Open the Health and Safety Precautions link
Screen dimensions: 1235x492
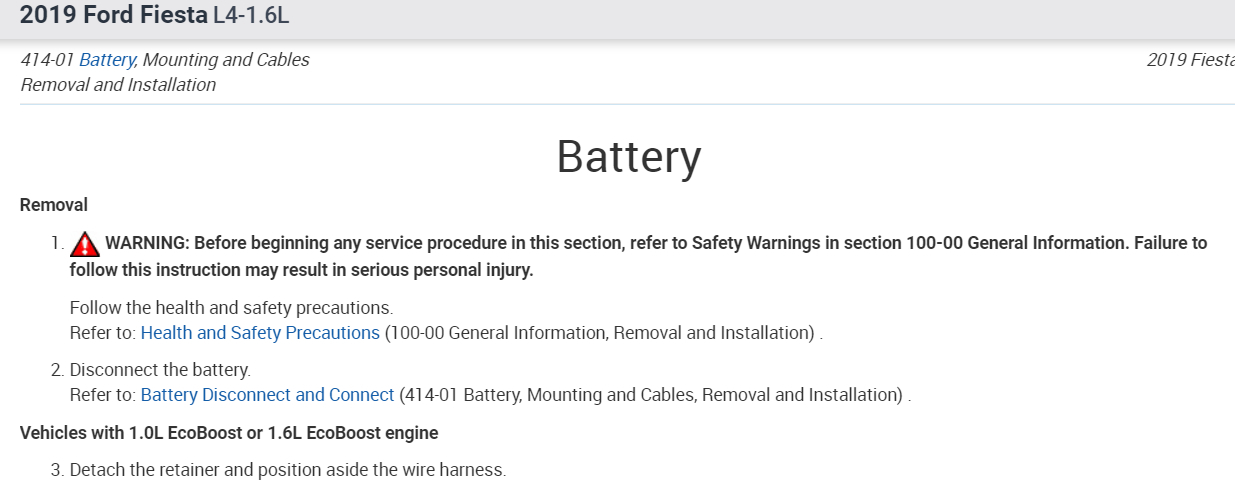260,333
